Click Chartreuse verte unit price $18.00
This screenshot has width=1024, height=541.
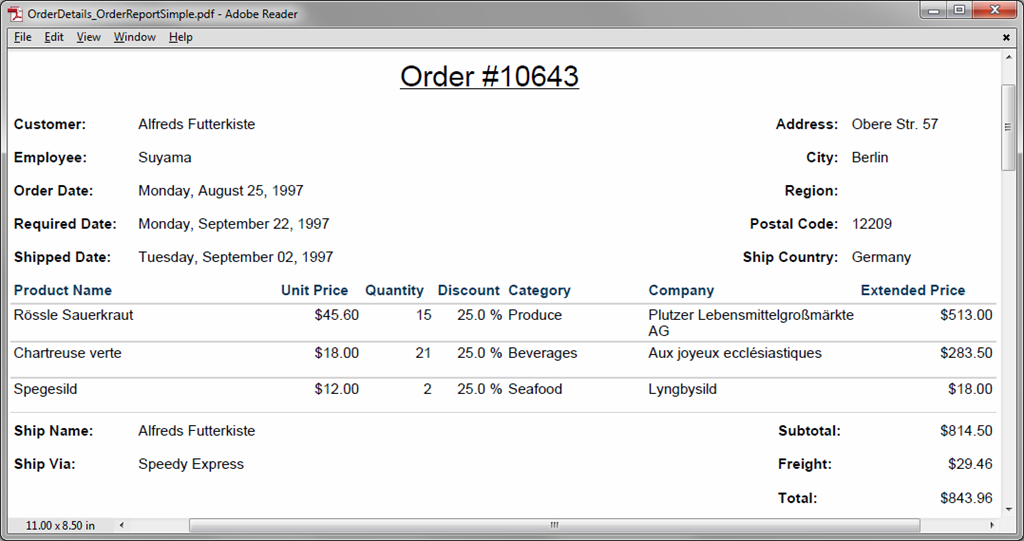336,353
